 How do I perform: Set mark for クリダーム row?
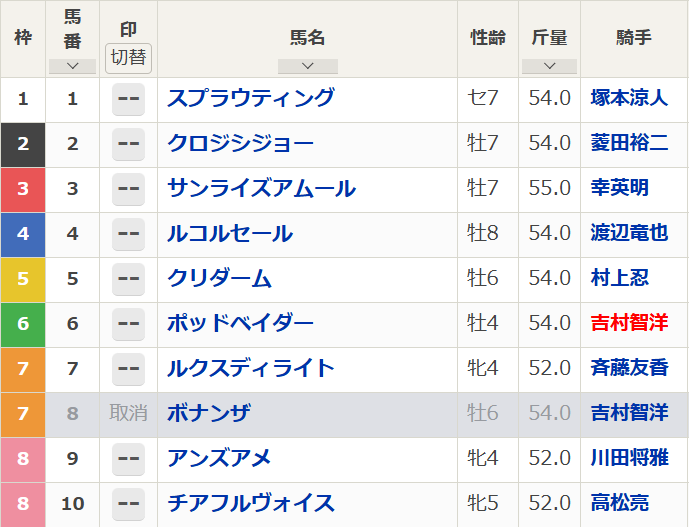(128, 279)
